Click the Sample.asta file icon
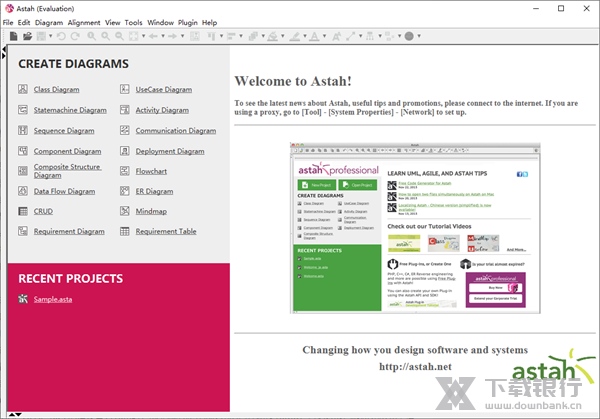The height and width of the screenshot is (419, 600). click(23, 299)
